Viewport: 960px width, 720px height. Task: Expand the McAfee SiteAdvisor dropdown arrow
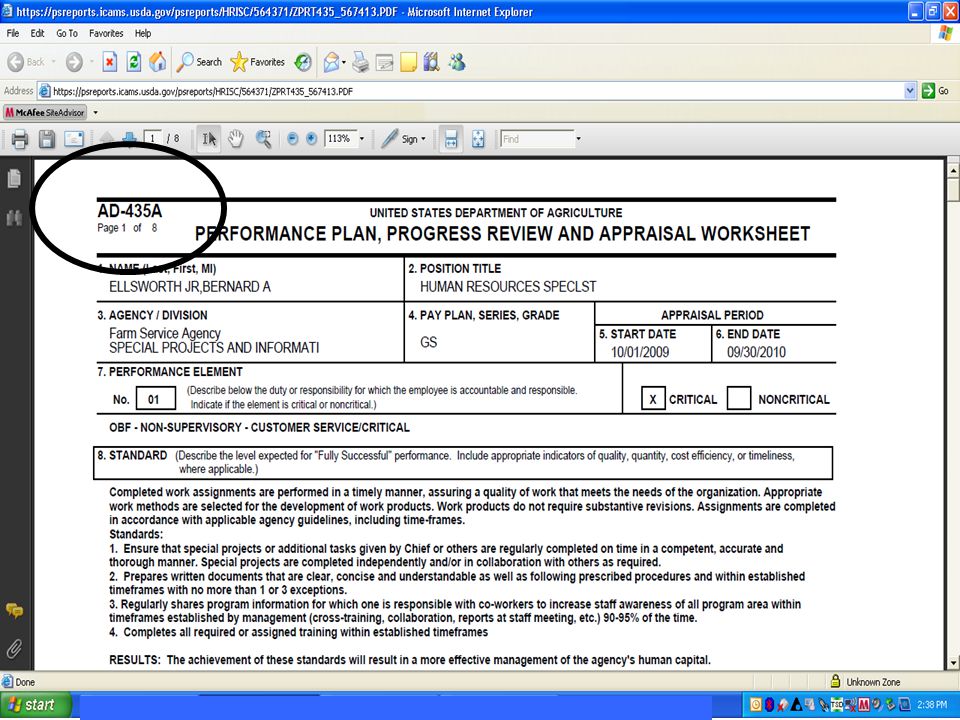pos(96,113)
